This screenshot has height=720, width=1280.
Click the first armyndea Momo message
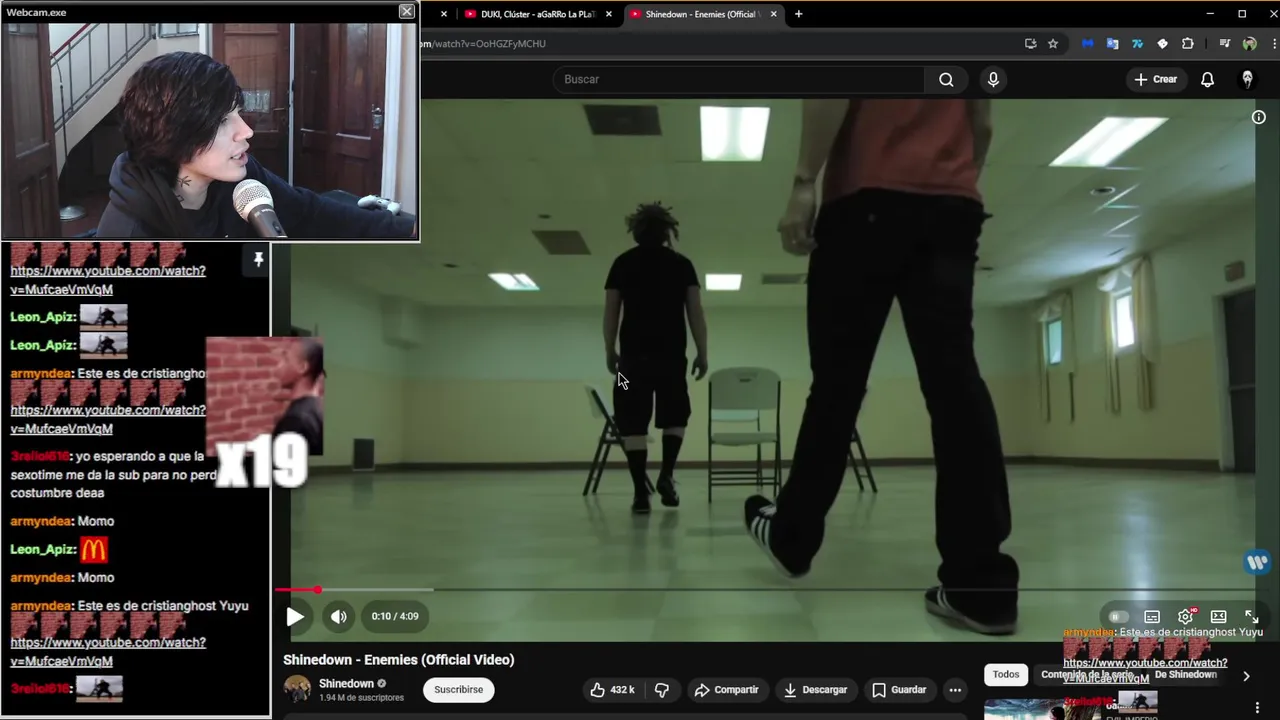click(62, 521)
